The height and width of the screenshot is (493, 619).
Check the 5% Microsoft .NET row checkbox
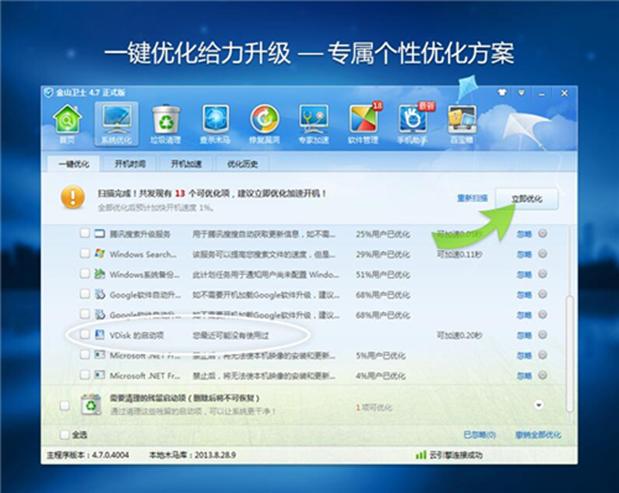tap(85, 354)
